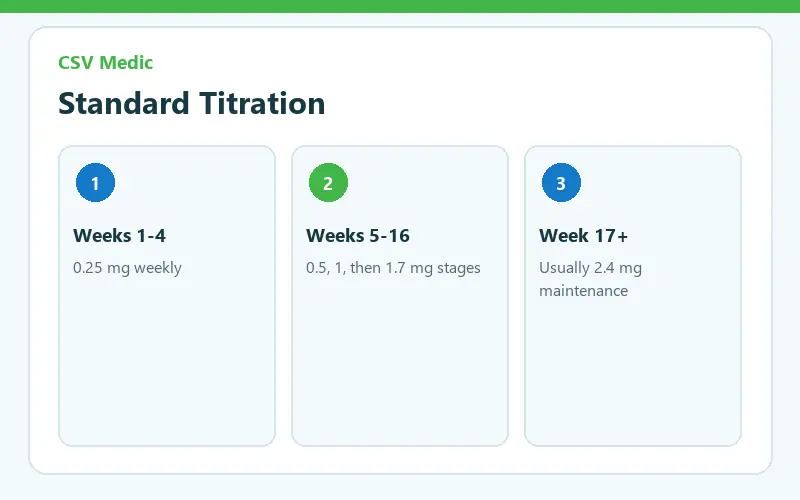Click the word Titration in heading

point(262,103)
